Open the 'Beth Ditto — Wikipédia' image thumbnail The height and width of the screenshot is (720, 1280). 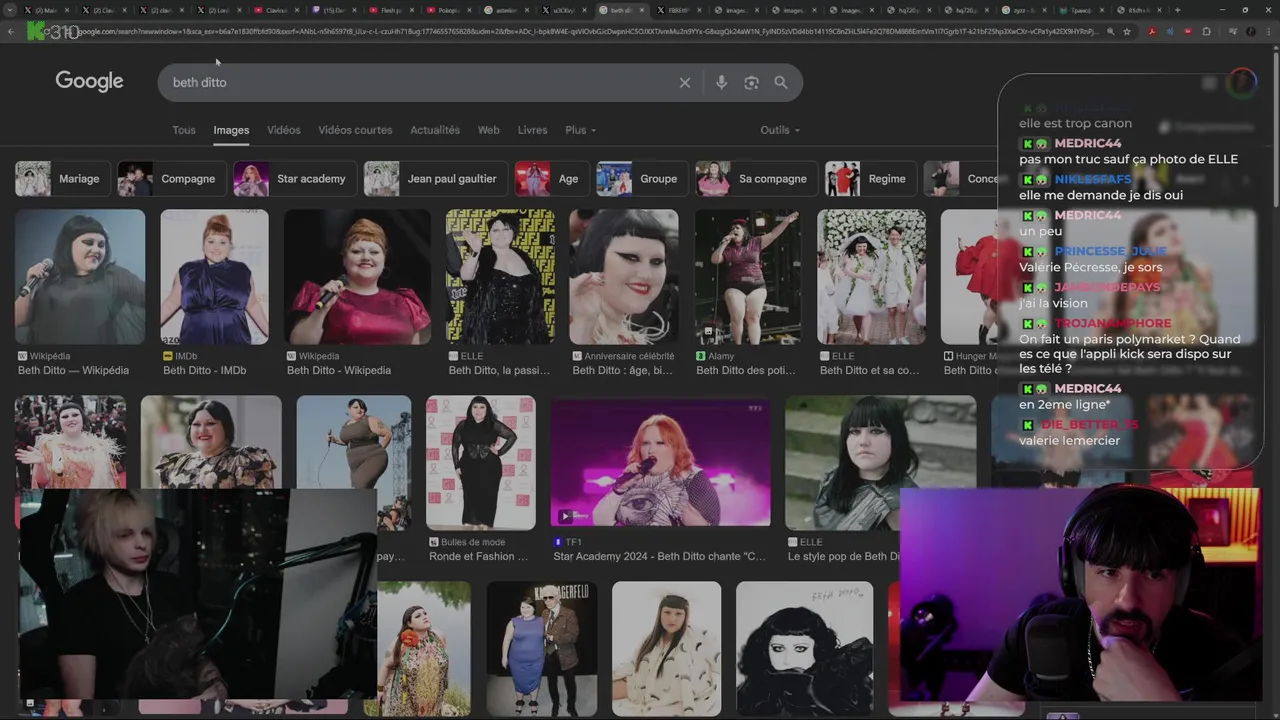[x=80, y=277]
